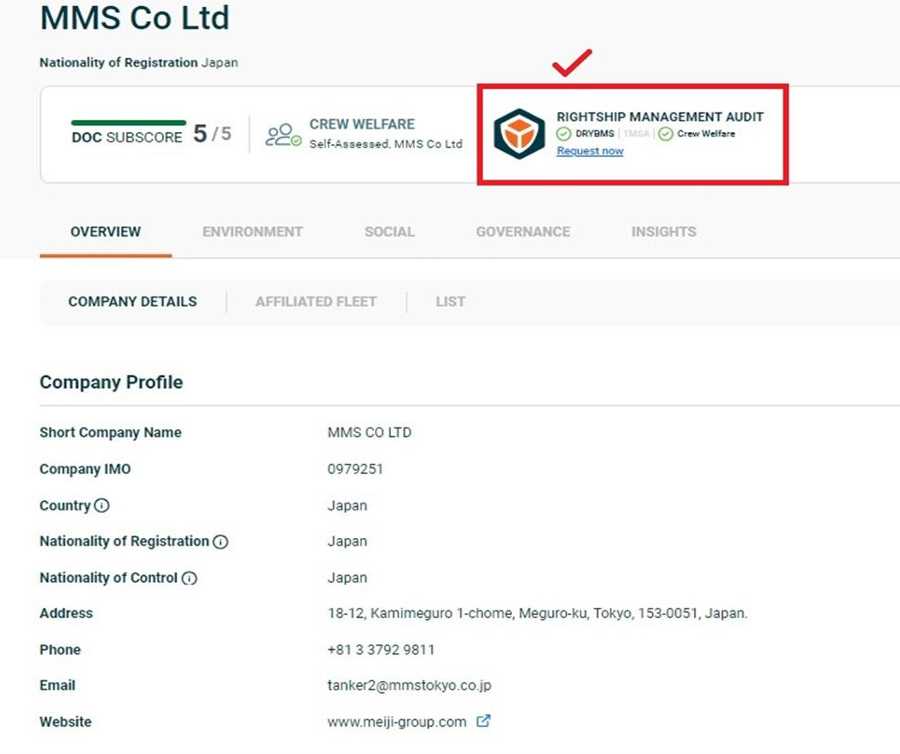This screenshot has height=754, width=900.
Task: Click the Request now link
Action: 590,151
